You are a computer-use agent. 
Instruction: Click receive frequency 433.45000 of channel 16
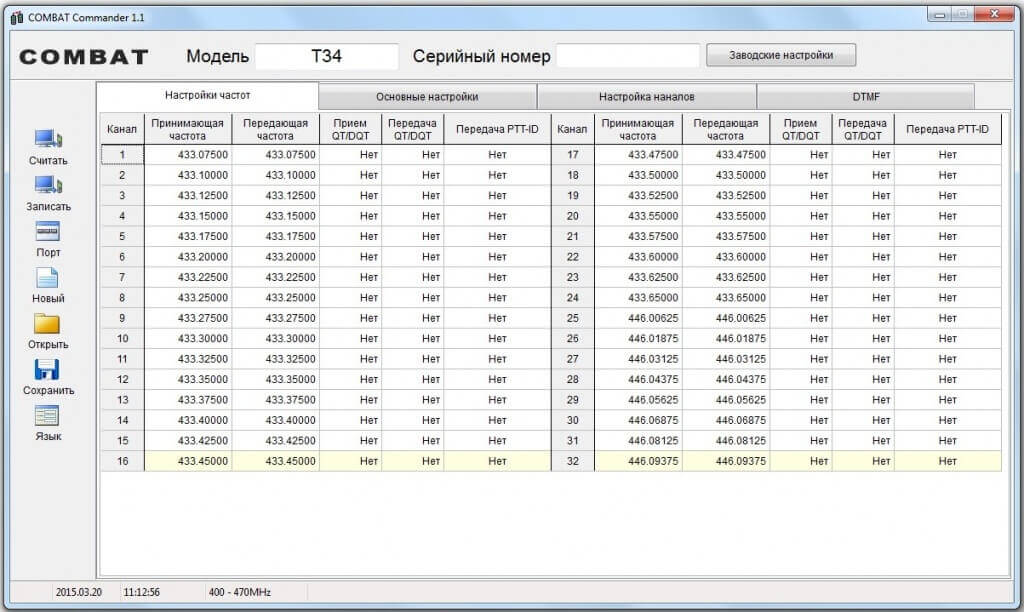(x=188, y=461)
